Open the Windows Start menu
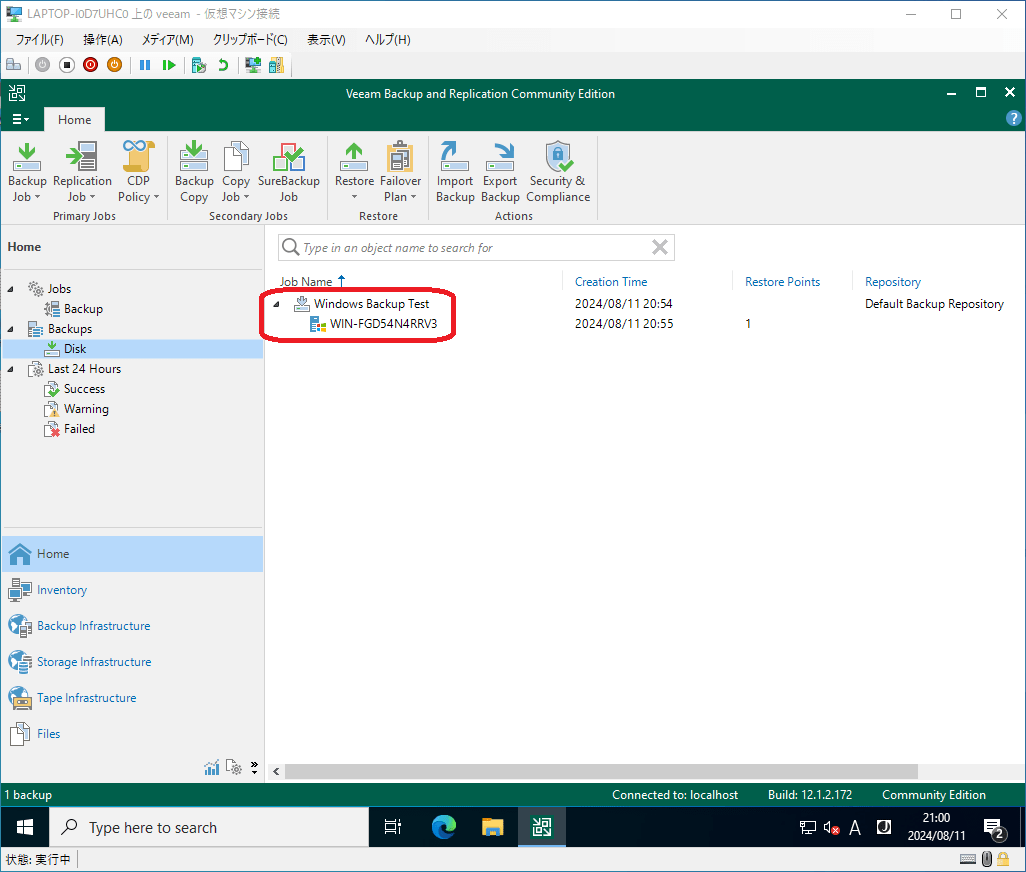Screen dimensions: 1026x872 click(x=25, y=828)
